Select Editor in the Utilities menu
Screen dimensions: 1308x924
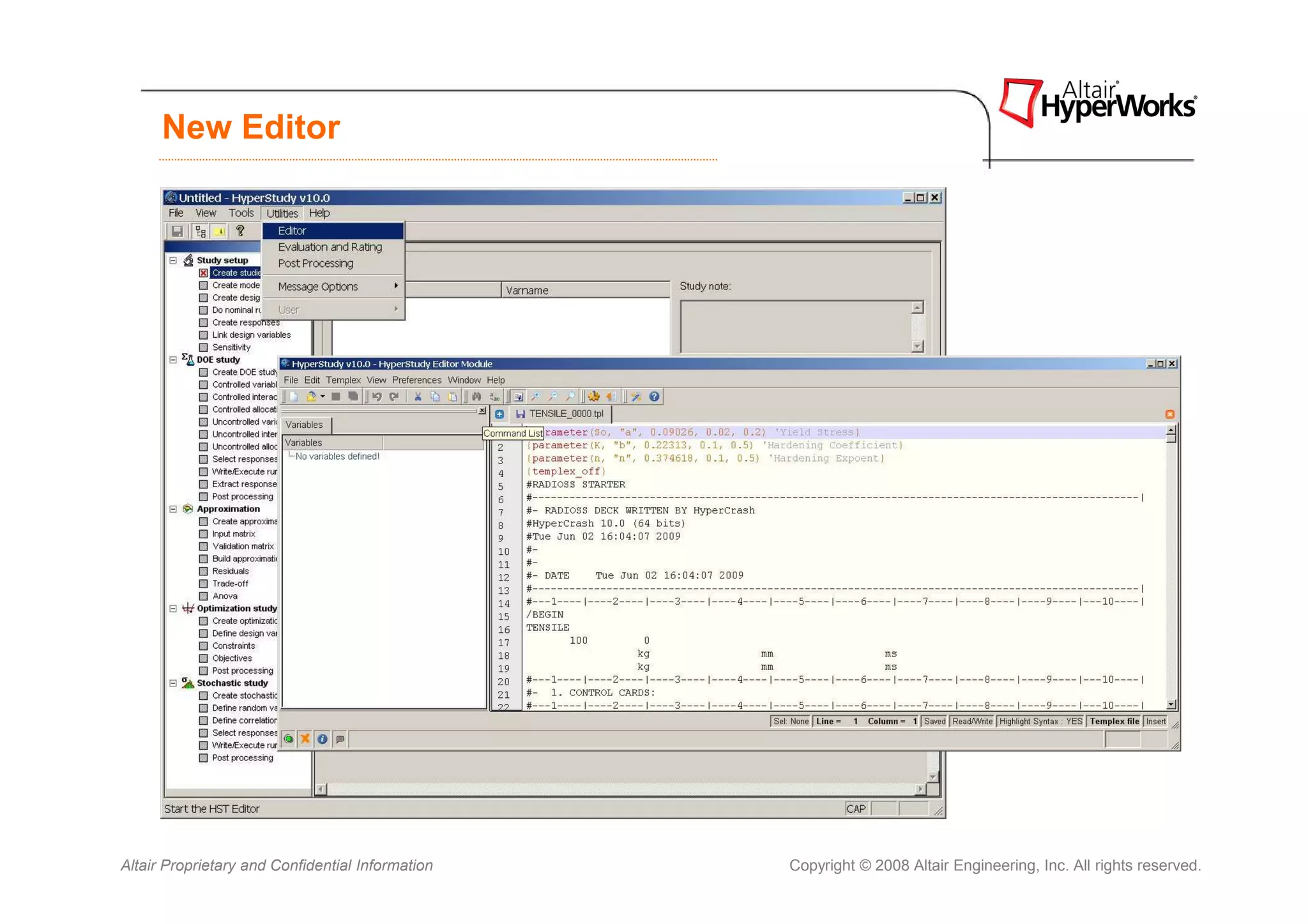pos(333,231)
